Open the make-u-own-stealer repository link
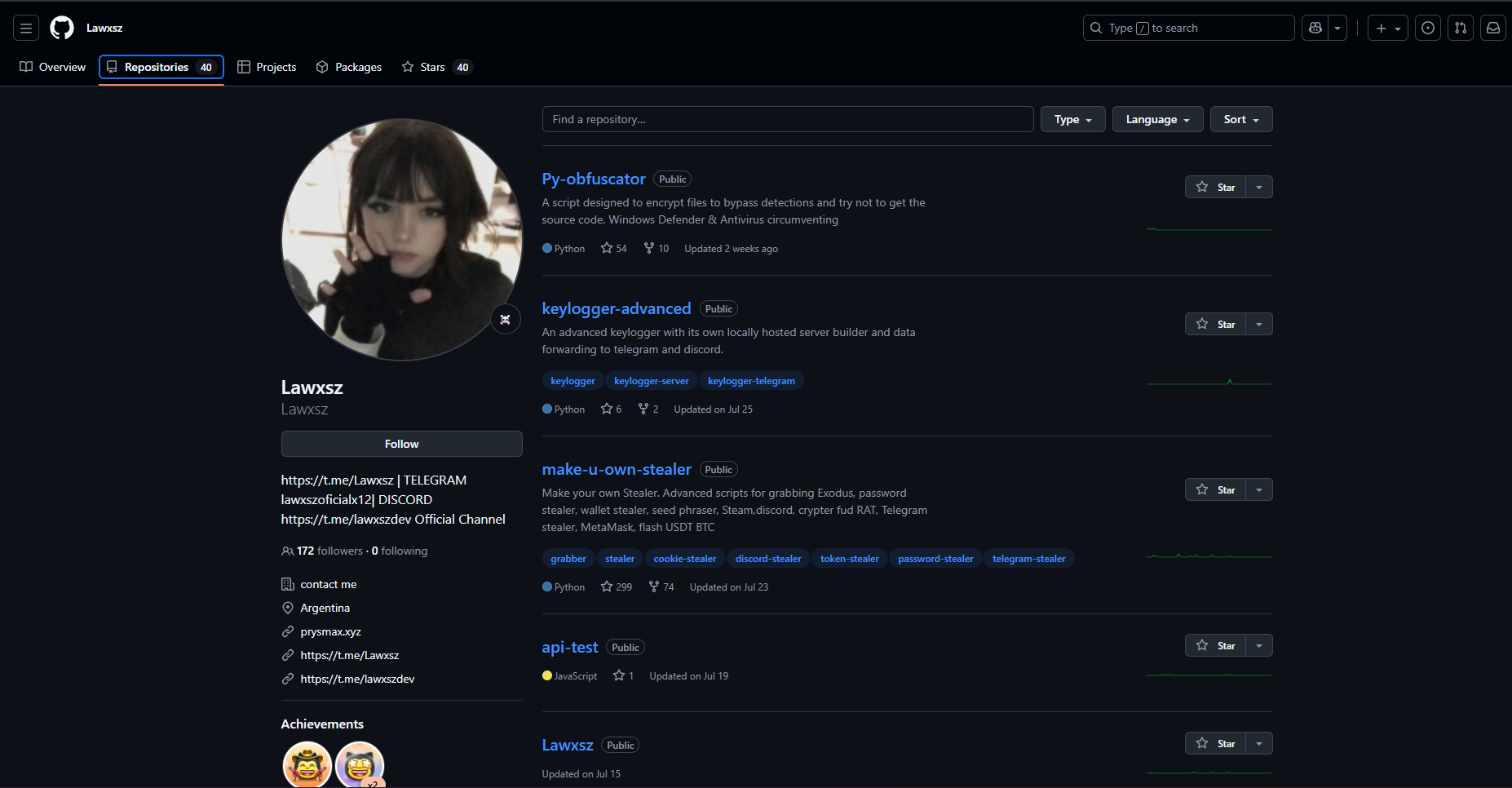1512x788 pixels. point(617,469)
